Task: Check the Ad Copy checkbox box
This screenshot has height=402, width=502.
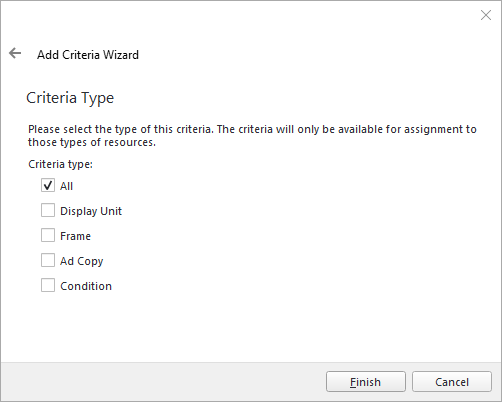Action: pos(48,260)
